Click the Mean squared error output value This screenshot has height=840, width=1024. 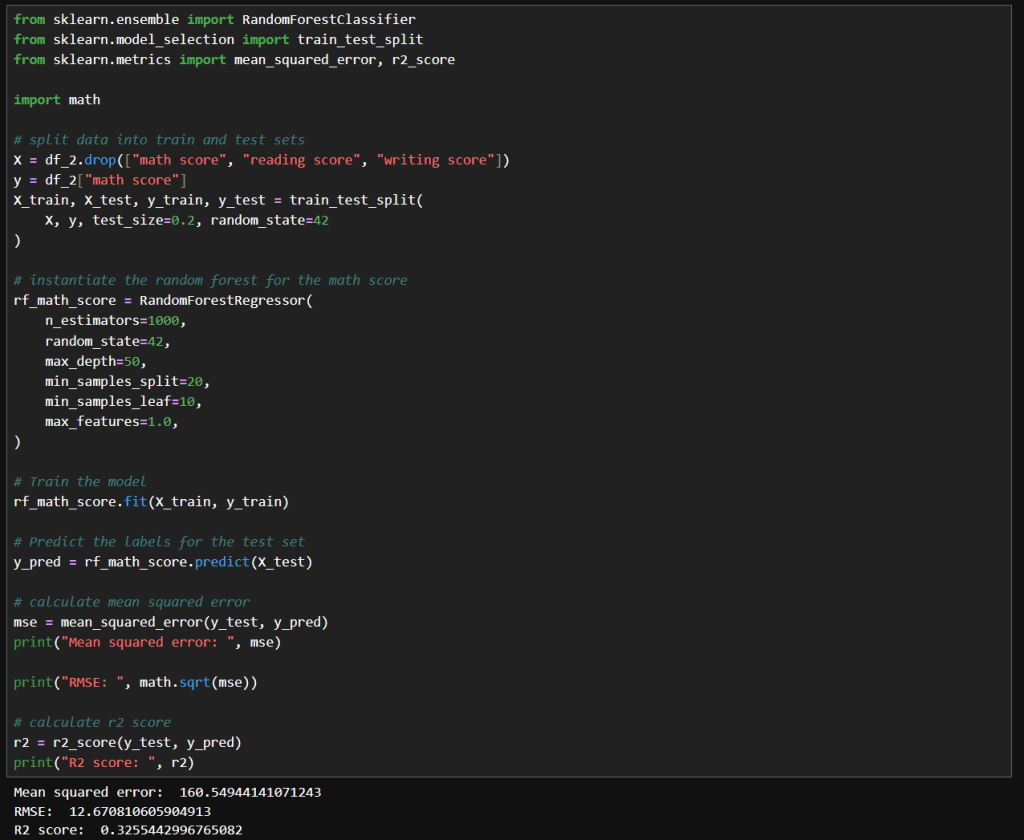click(250, 792)
